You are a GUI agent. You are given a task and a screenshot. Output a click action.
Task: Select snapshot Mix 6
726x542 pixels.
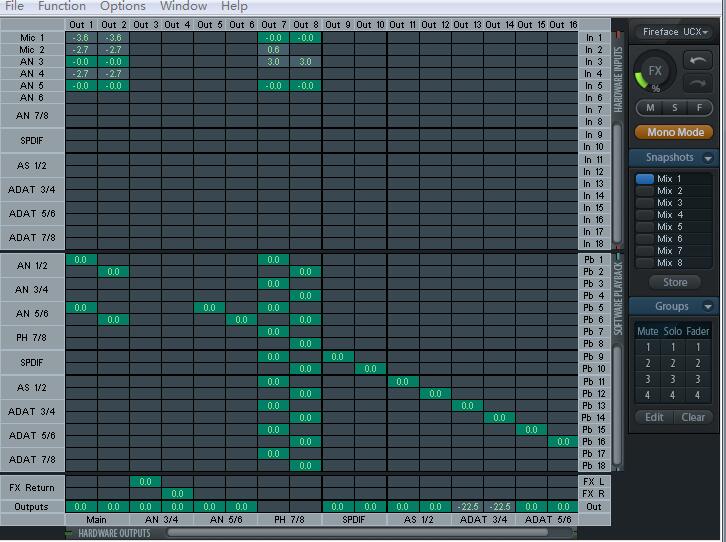pos(674,239)
